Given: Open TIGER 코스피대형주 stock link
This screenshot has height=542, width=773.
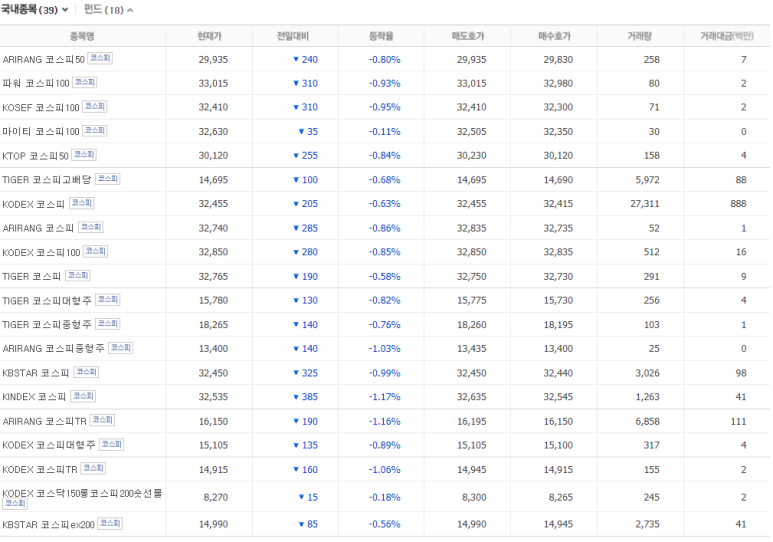Looking at the screenshot, I should 47,300.
